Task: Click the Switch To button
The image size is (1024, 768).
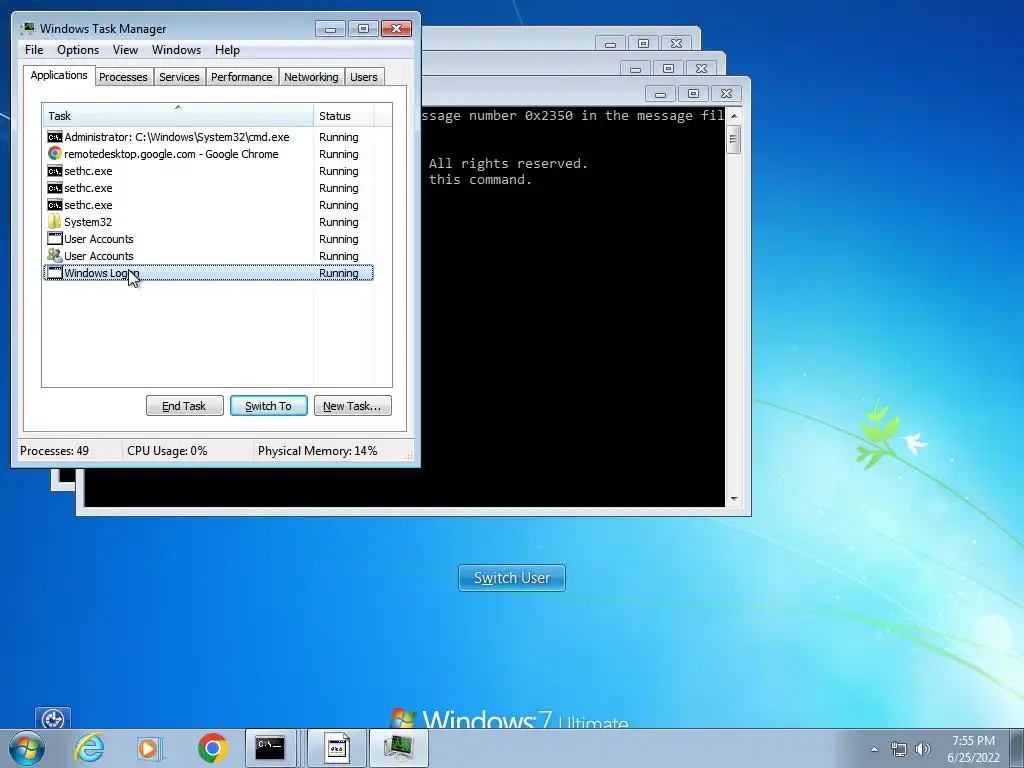Action: 268,406
